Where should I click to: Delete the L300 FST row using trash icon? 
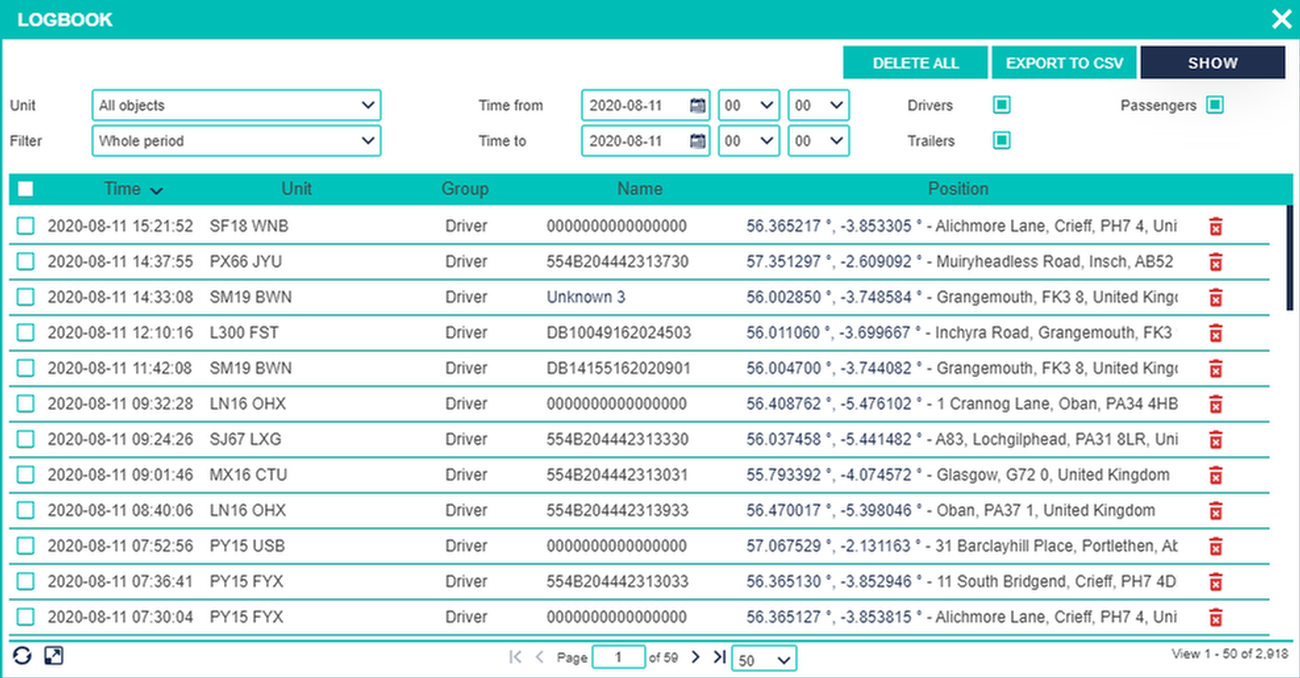coord(1216,332)
